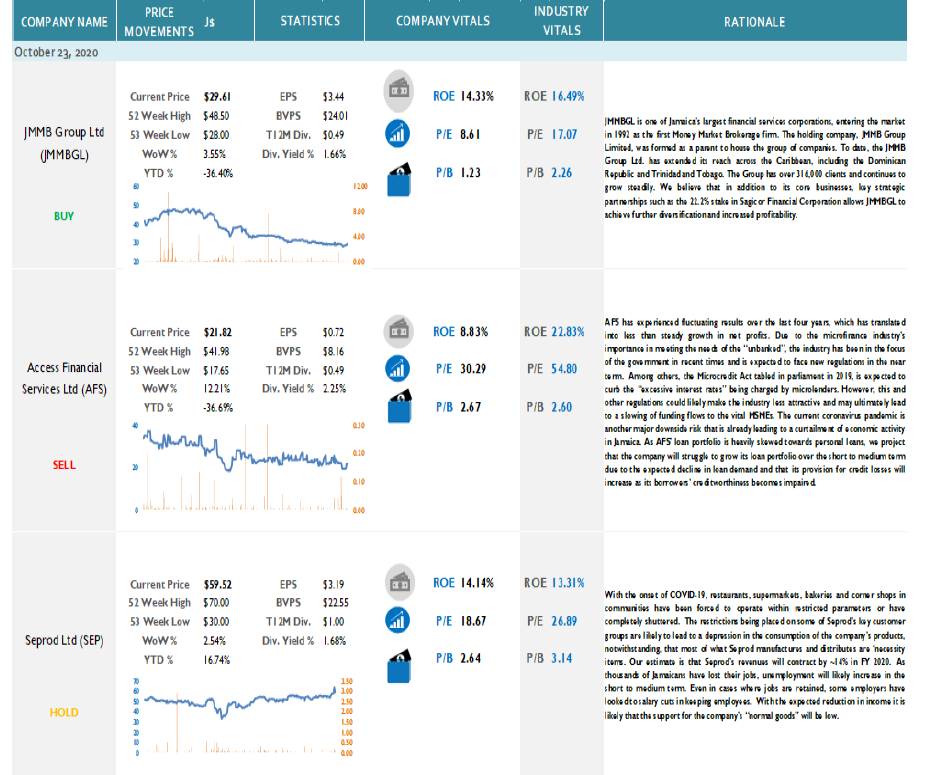This screenshot has width=932, height=775.
Task: Click Access Financial dividend yield 2.25%
Action: [334, 388]
